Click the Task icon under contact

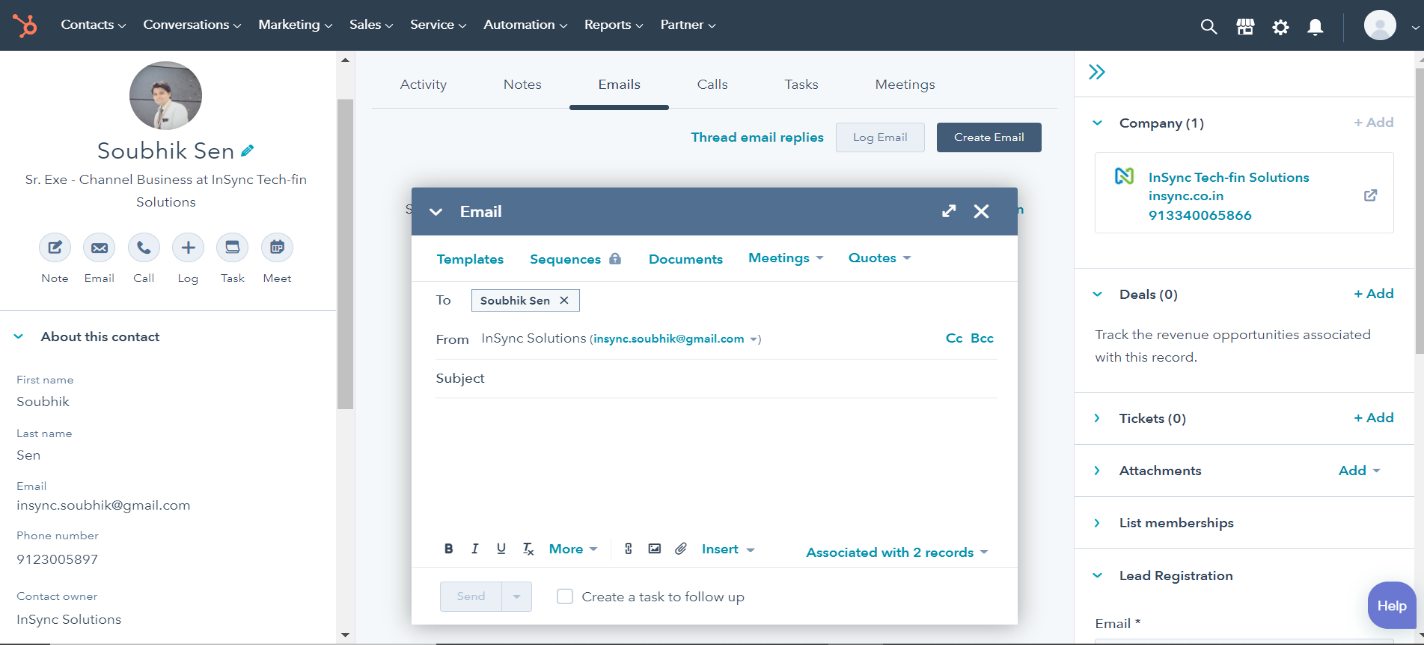click(x=232, y=248)
